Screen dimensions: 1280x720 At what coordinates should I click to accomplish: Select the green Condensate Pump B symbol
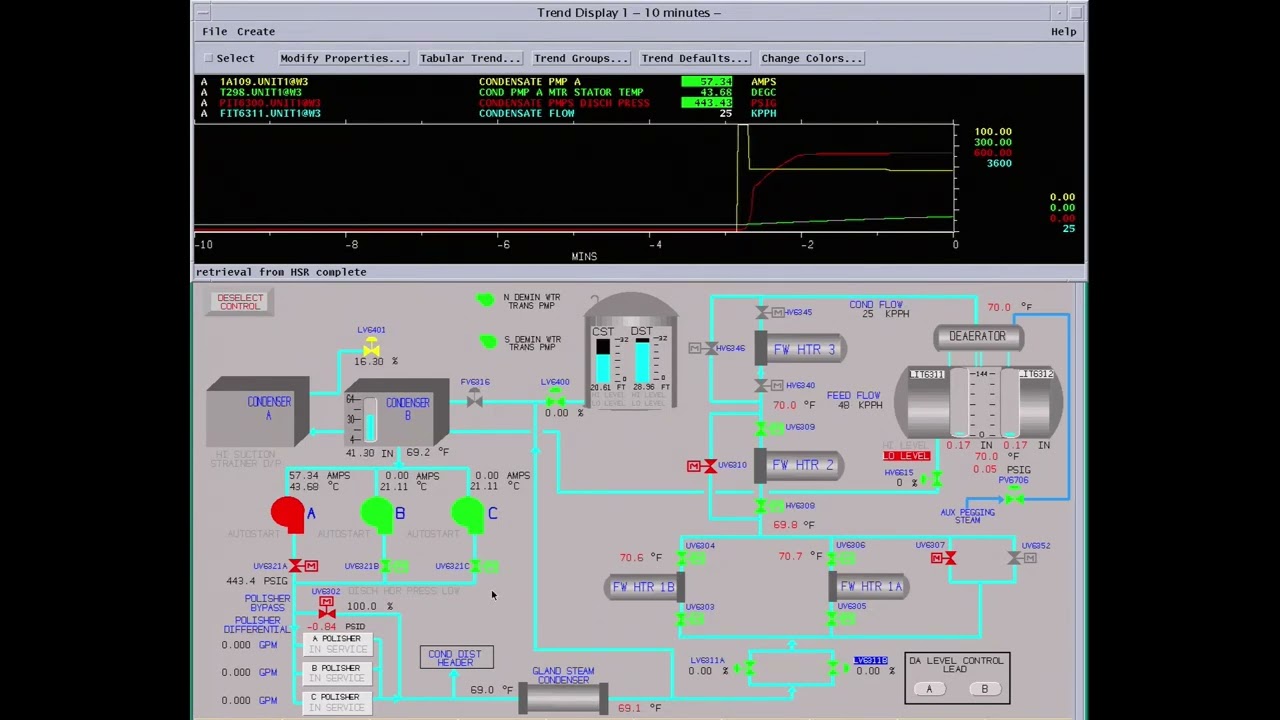377,514
